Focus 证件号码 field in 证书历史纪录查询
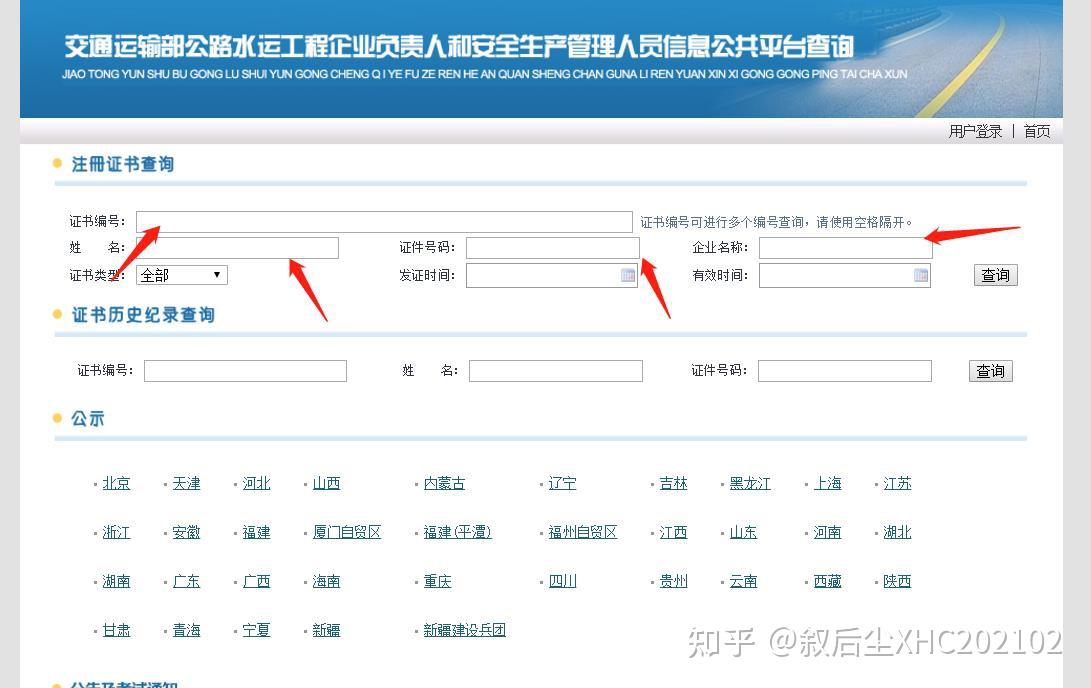1091x688 pixels. pyautogui.click(x=845, y=371)
